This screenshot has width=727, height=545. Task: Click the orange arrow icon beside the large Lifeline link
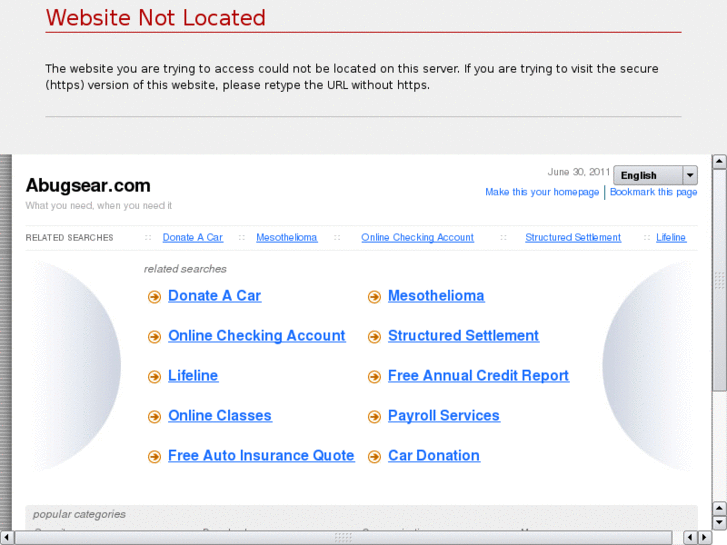point(154,376)
